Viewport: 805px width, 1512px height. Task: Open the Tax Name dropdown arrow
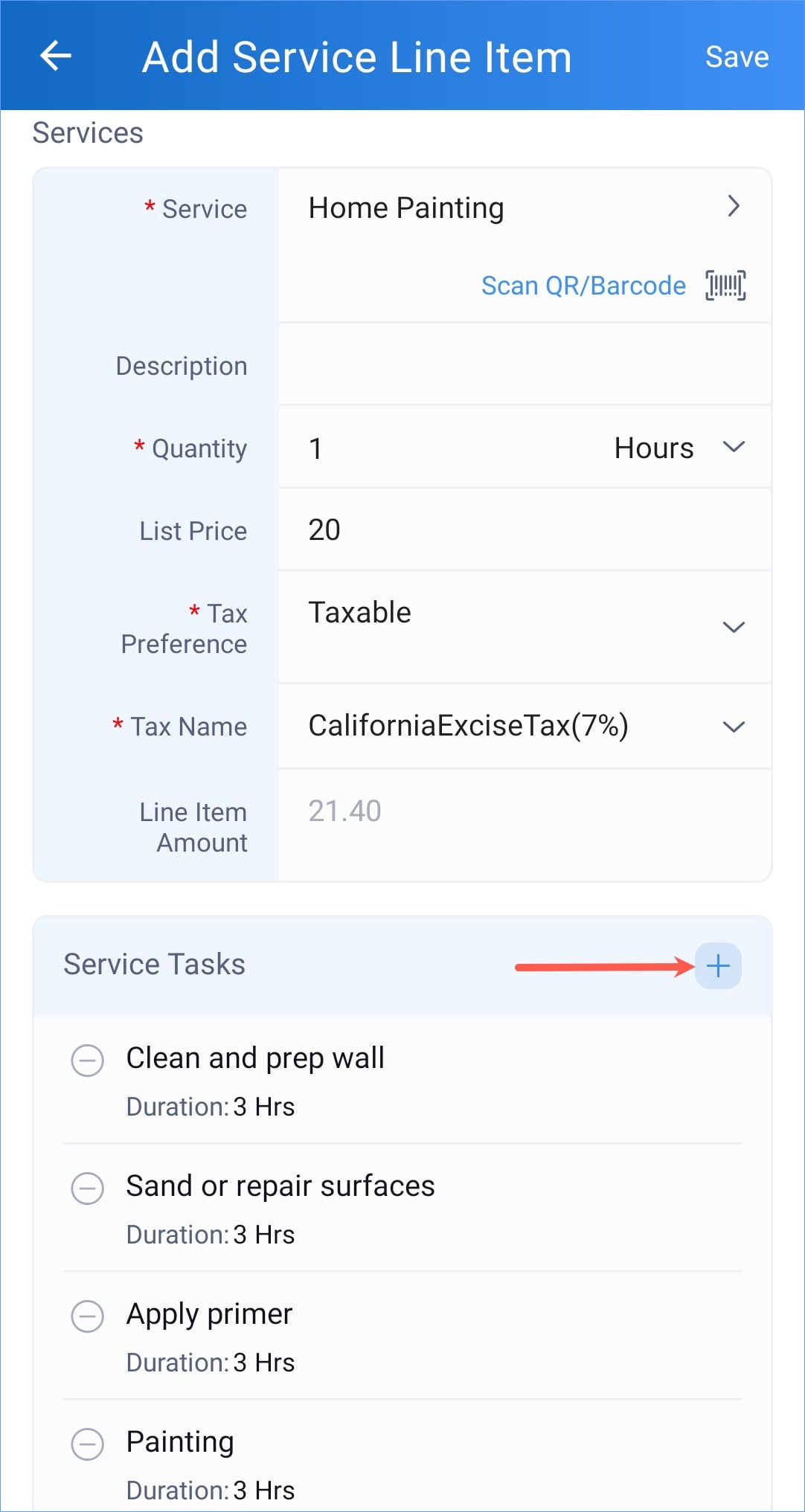(x=734, y=727)
